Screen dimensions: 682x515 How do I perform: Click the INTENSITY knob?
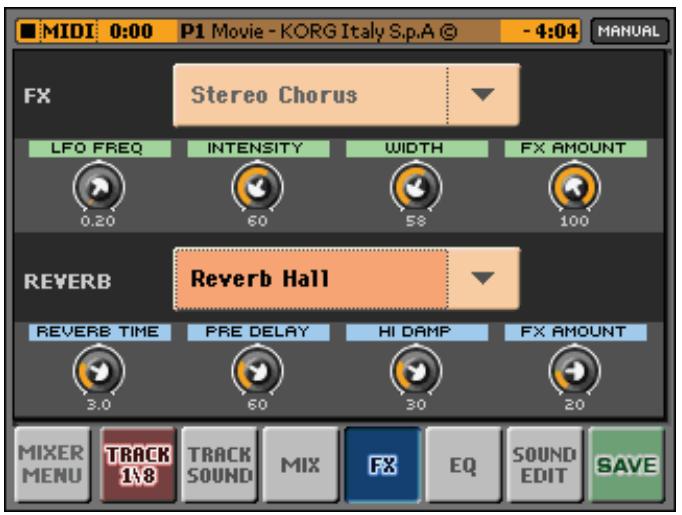coord(257,187)
